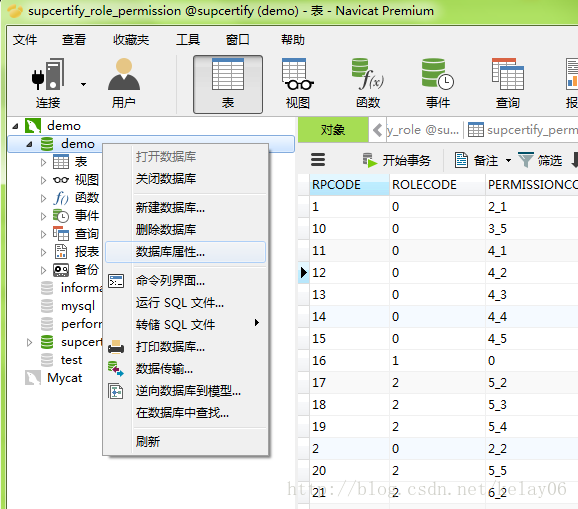This screenshot has width=578, height=509.
Task: Open the 查看 (View) menu
Action: (x=74, y=39)
